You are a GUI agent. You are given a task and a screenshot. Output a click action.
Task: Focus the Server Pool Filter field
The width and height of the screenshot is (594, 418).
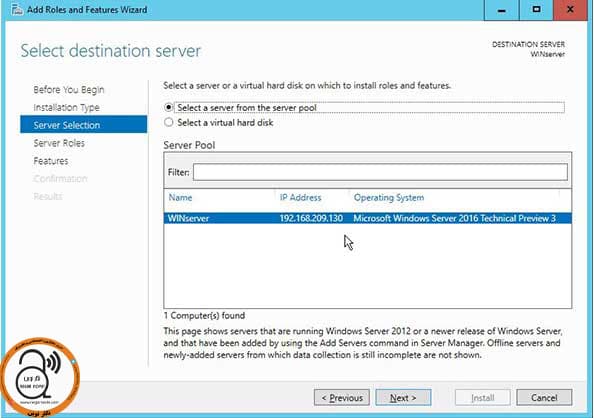click(x=380, y=172)
